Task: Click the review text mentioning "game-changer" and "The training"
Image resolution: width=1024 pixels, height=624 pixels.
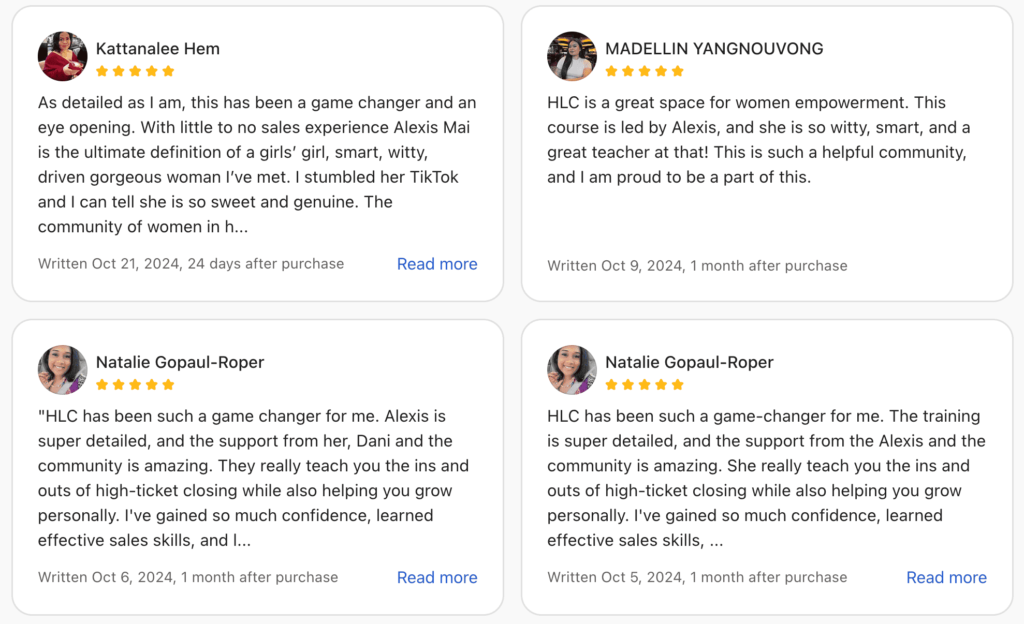Action: point(766,478)
